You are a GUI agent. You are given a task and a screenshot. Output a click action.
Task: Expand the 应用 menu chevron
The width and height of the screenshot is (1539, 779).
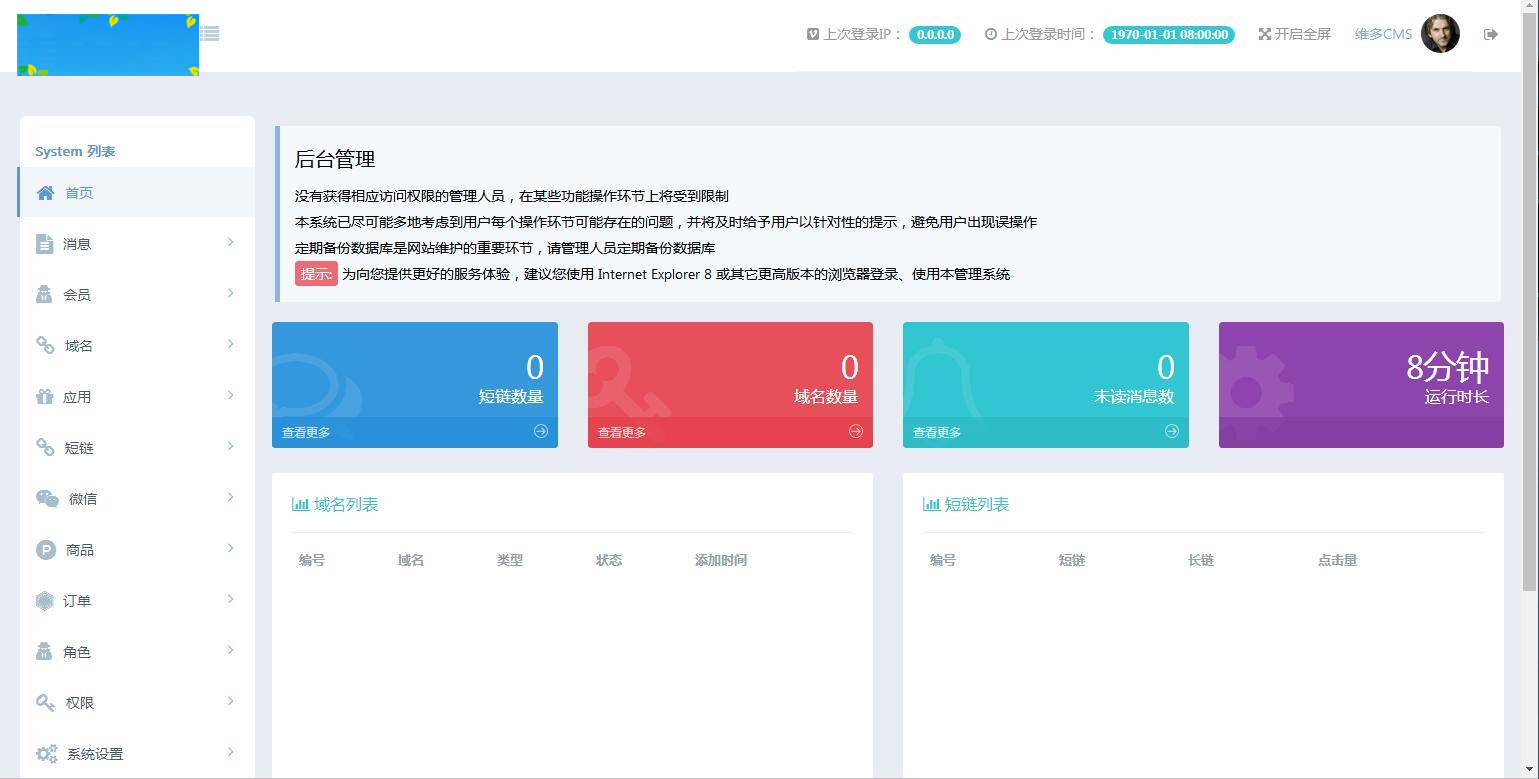click(x=233, y=396)
